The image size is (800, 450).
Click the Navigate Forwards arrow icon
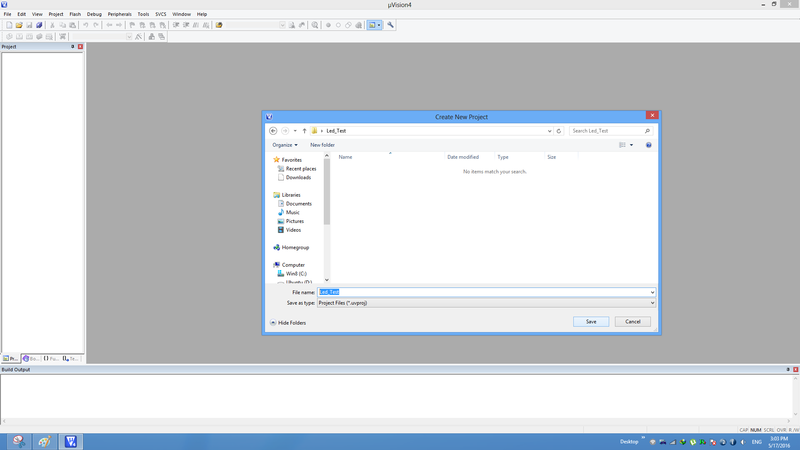click(x=119, y=25)
